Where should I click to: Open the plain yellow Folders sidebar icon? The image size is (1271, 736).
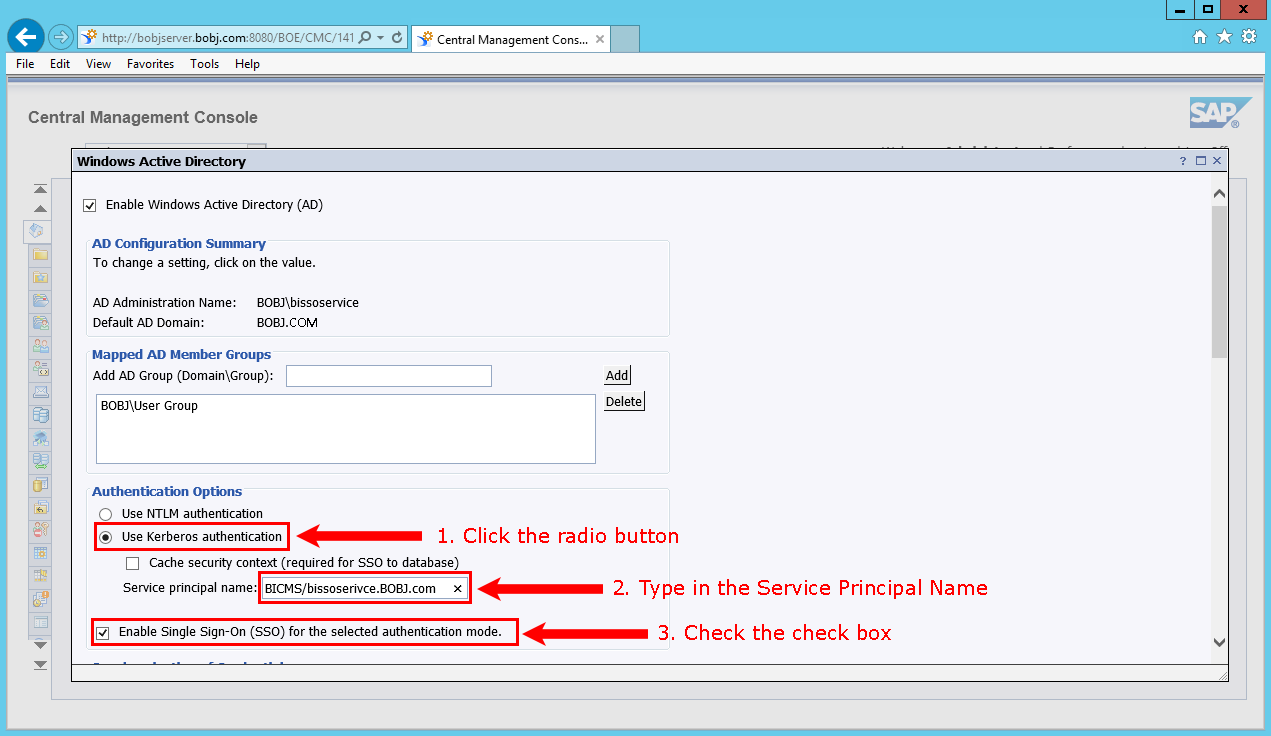pos(41,254)
